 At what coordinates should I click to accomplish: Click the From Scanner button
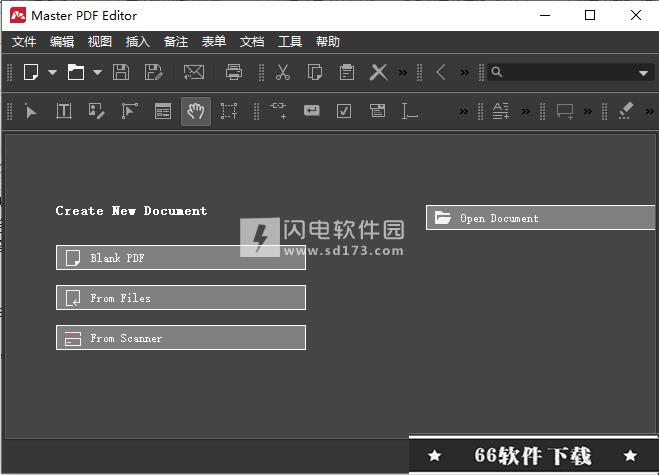point(181,338)
